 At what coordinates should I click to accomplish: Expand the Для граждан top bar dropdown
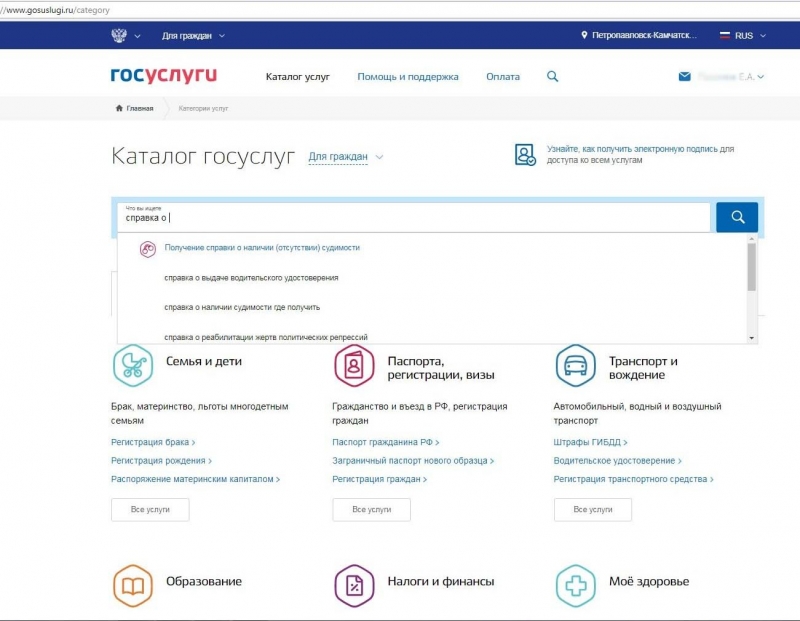click(x=193, y=36)
